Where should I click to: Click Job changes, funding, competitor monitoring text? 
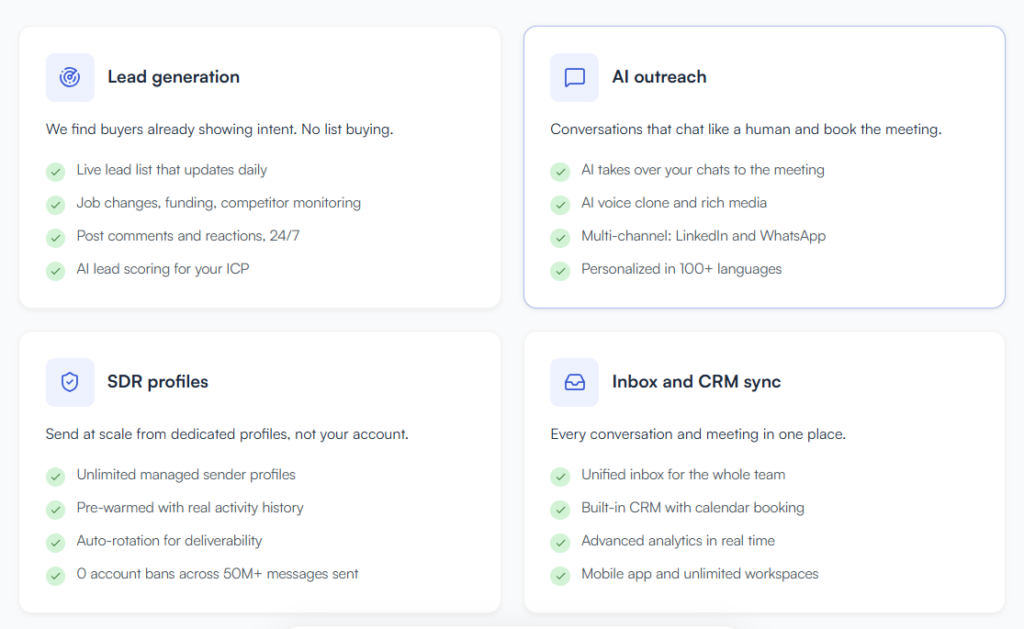click(219, 203)
